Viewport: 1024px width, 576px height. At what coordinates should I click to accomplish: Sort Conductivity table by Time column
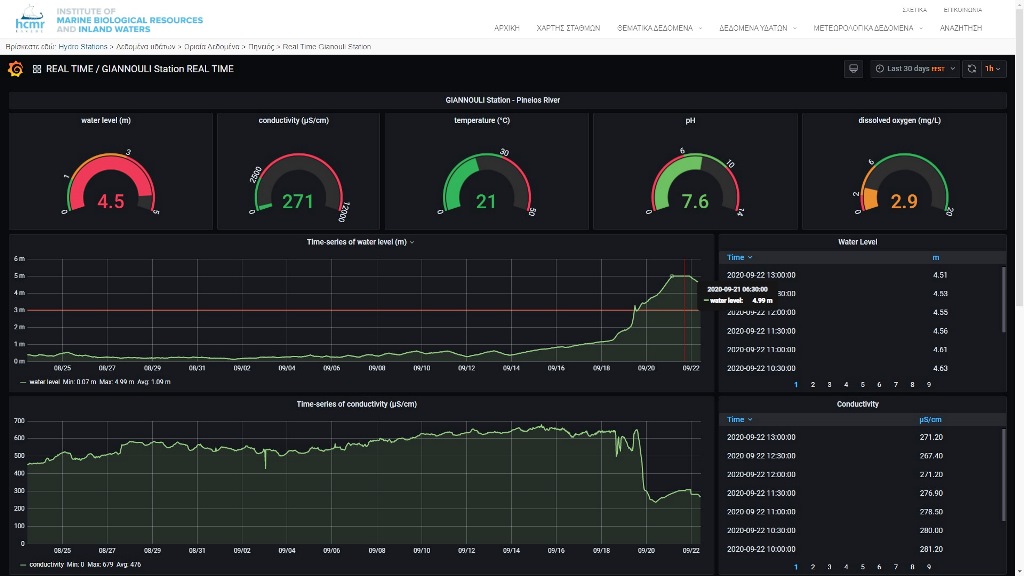[x=739, y=419]
